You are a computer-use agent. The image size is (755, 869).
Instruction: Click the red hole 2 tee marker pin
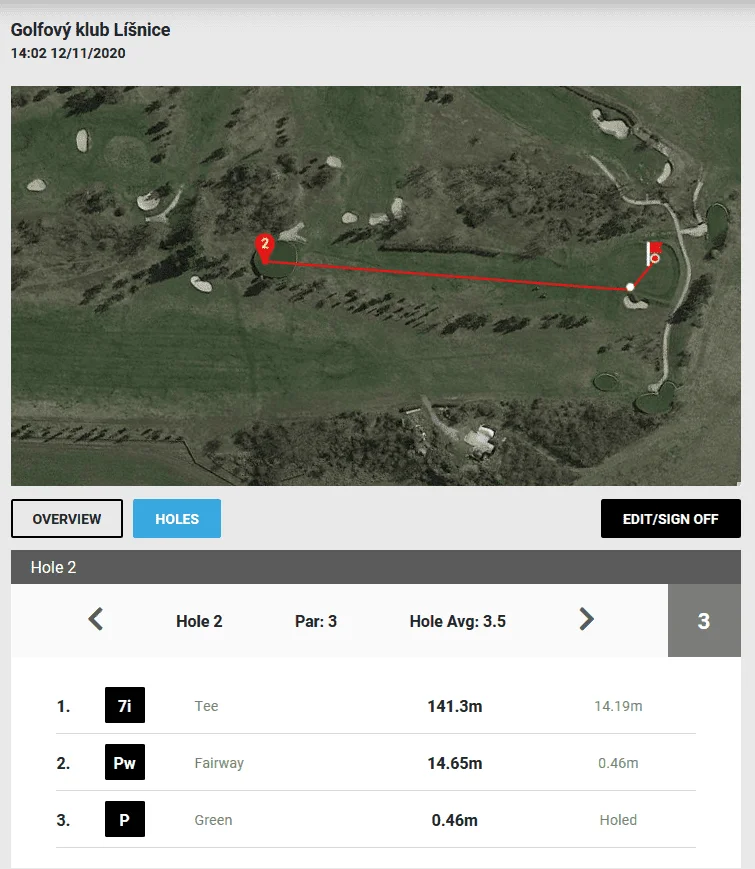coord(264,248)
